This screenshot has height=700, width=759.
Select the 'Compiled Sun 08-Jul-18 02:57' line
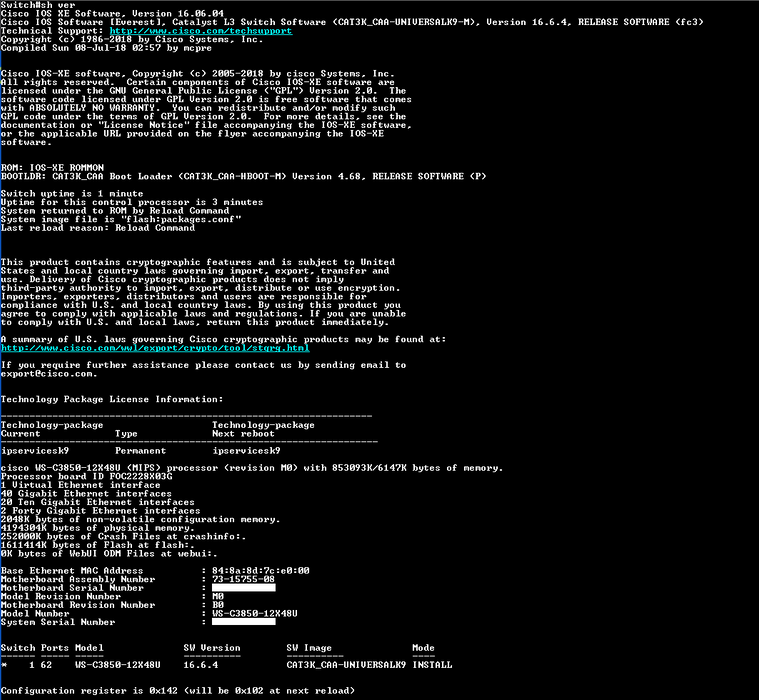pyautogui.click(x=106, y=48)
